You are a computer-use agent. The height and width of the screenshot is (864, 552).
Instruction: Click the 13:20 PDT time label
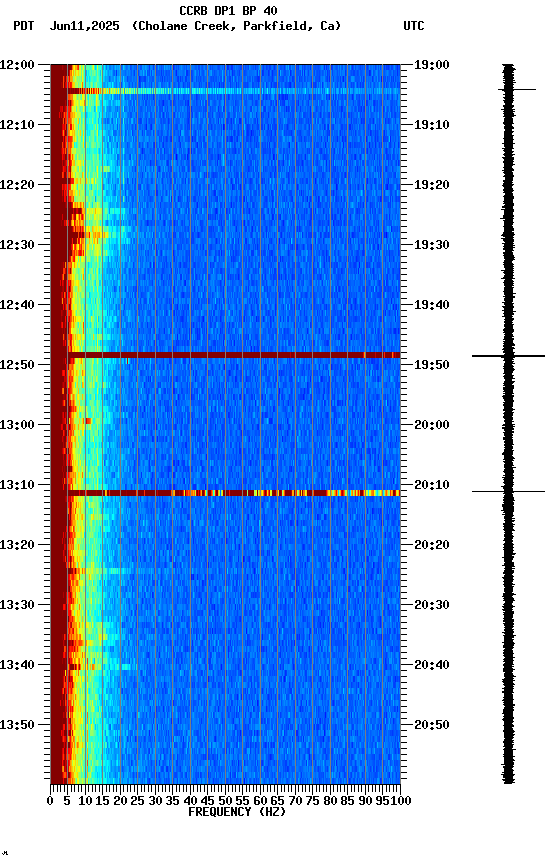(17, 545)
